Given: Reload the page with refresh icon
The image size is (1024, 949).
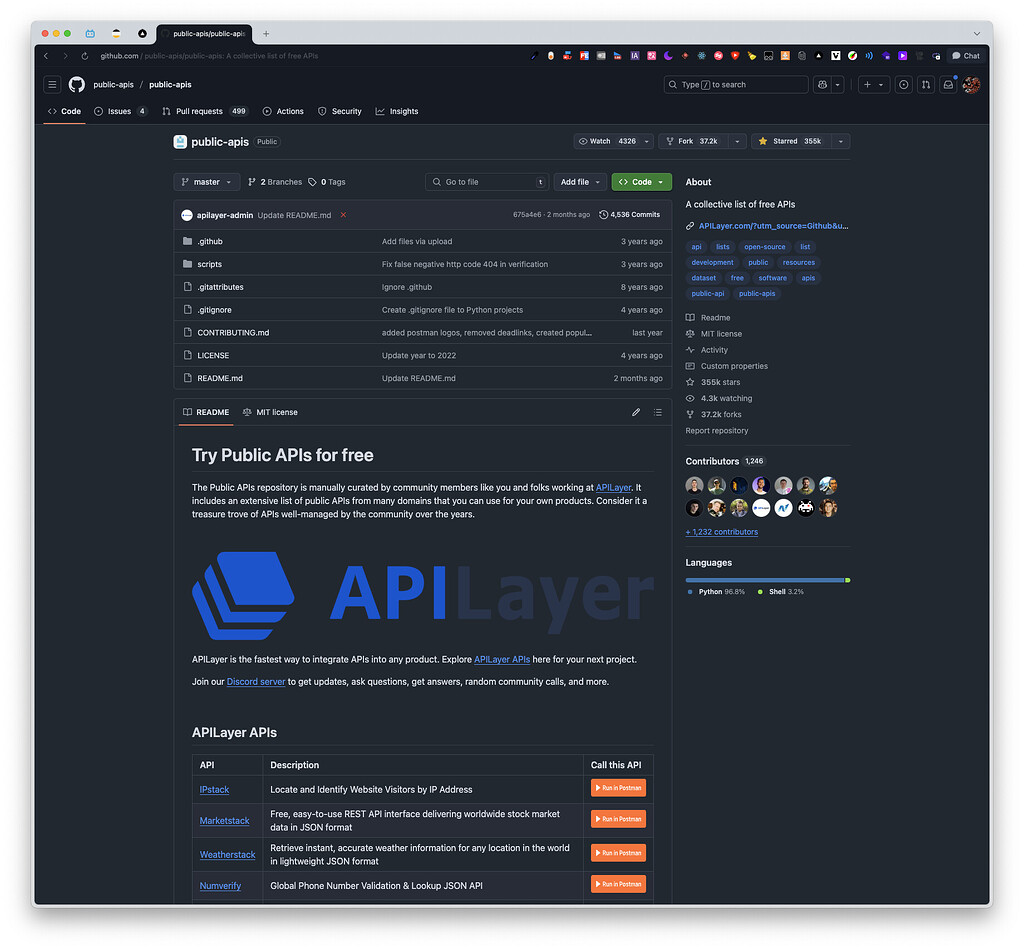Looking at the screenshot, I should tap(85, 56).
